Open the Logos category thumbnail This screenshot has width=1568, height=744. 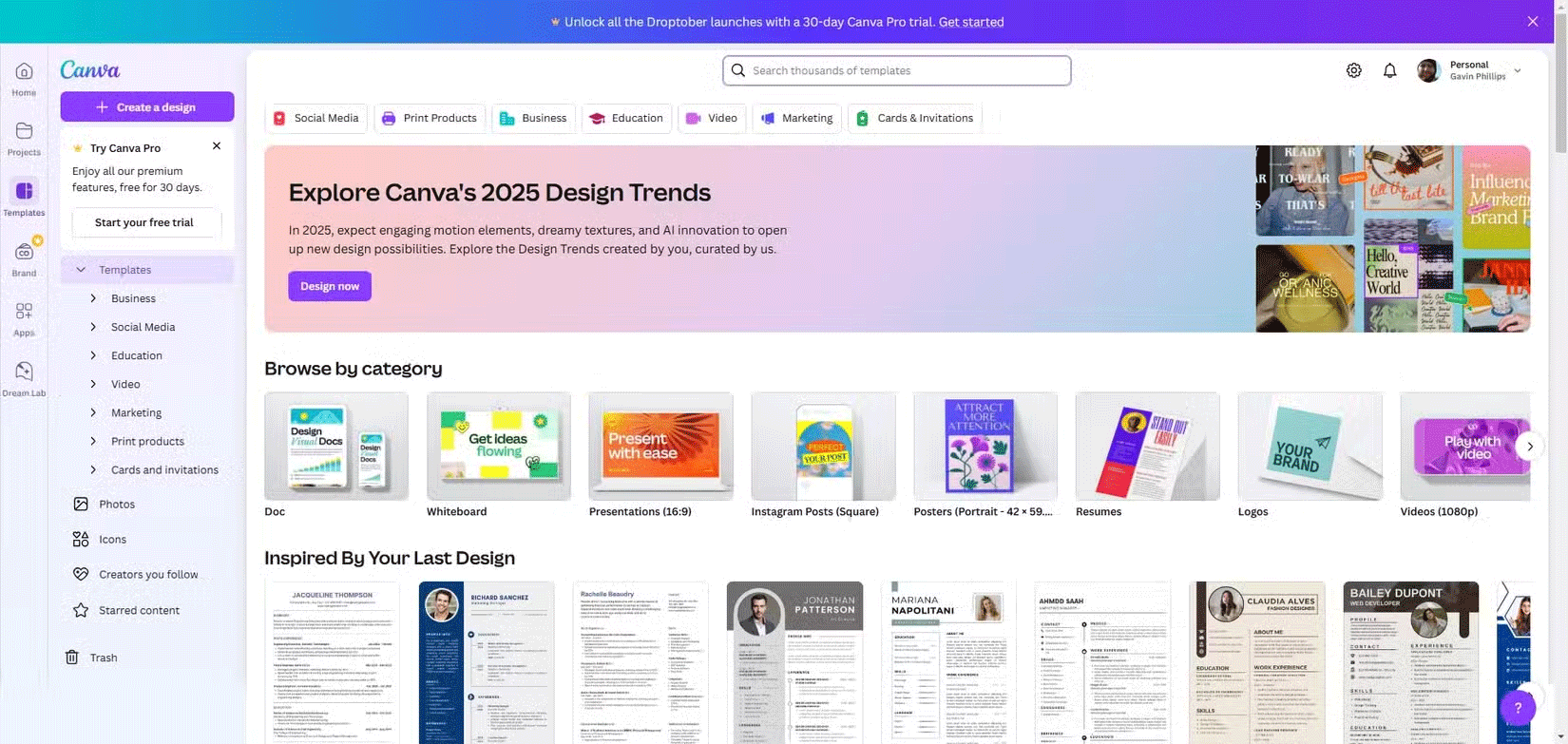tap(1310, 447)
